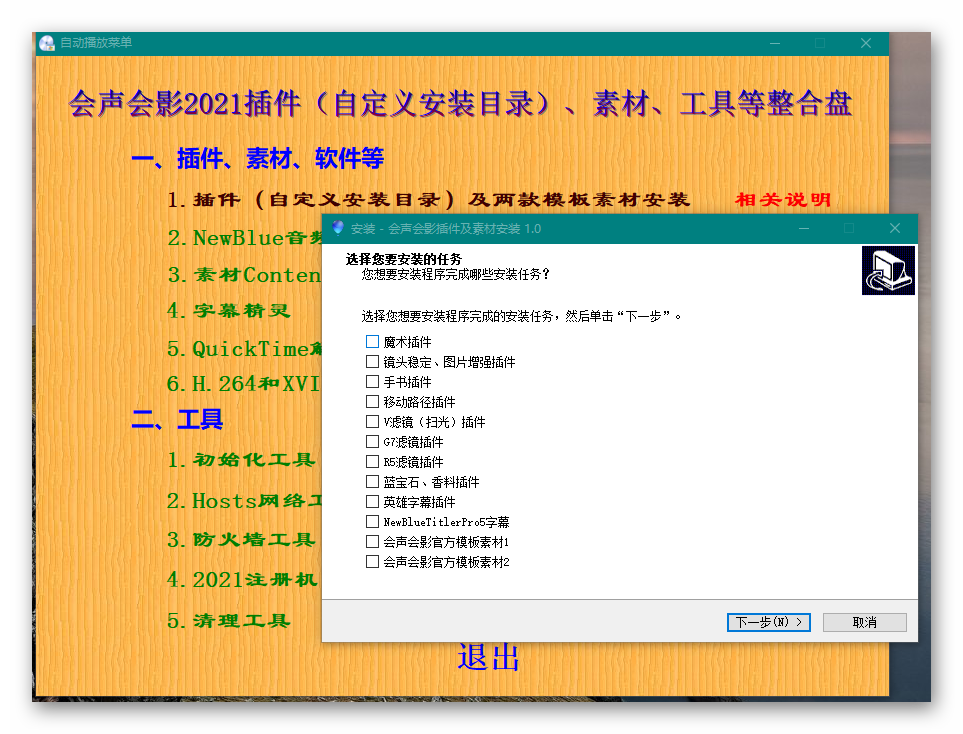
Task: Open 4. 2021注册机 entry
Action: pyautogui.click(x=243, y=579)
